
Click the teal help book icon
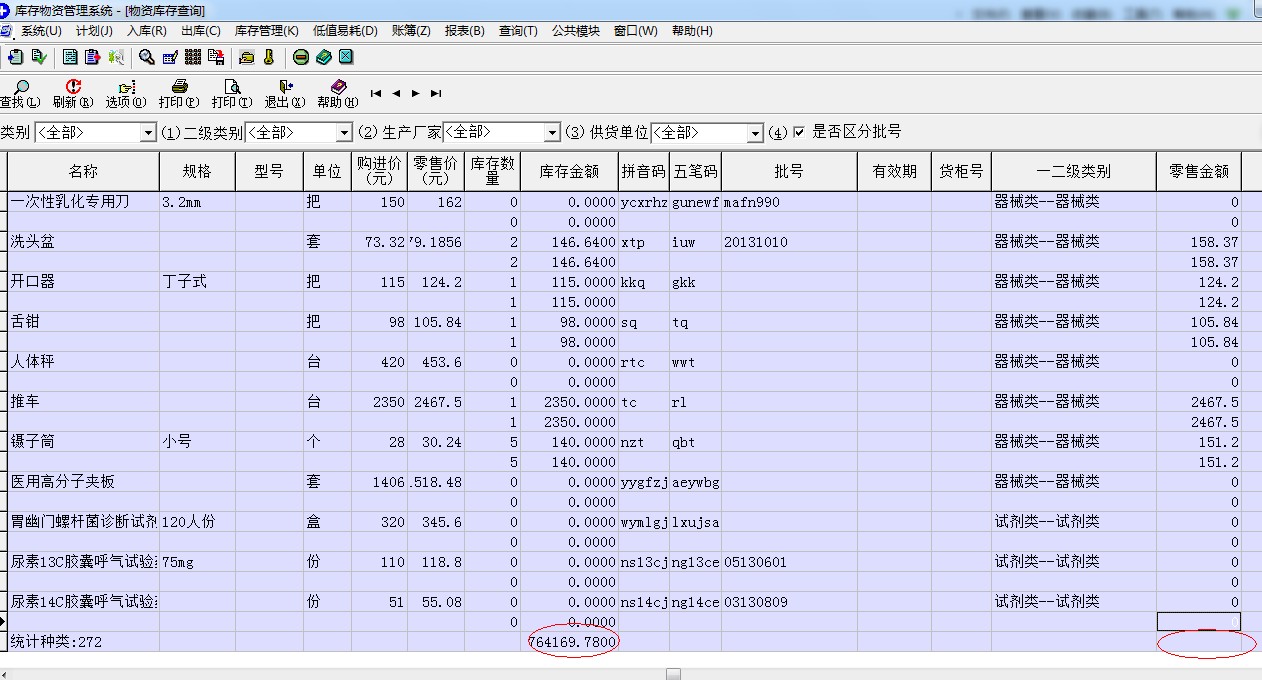(324, 57)
